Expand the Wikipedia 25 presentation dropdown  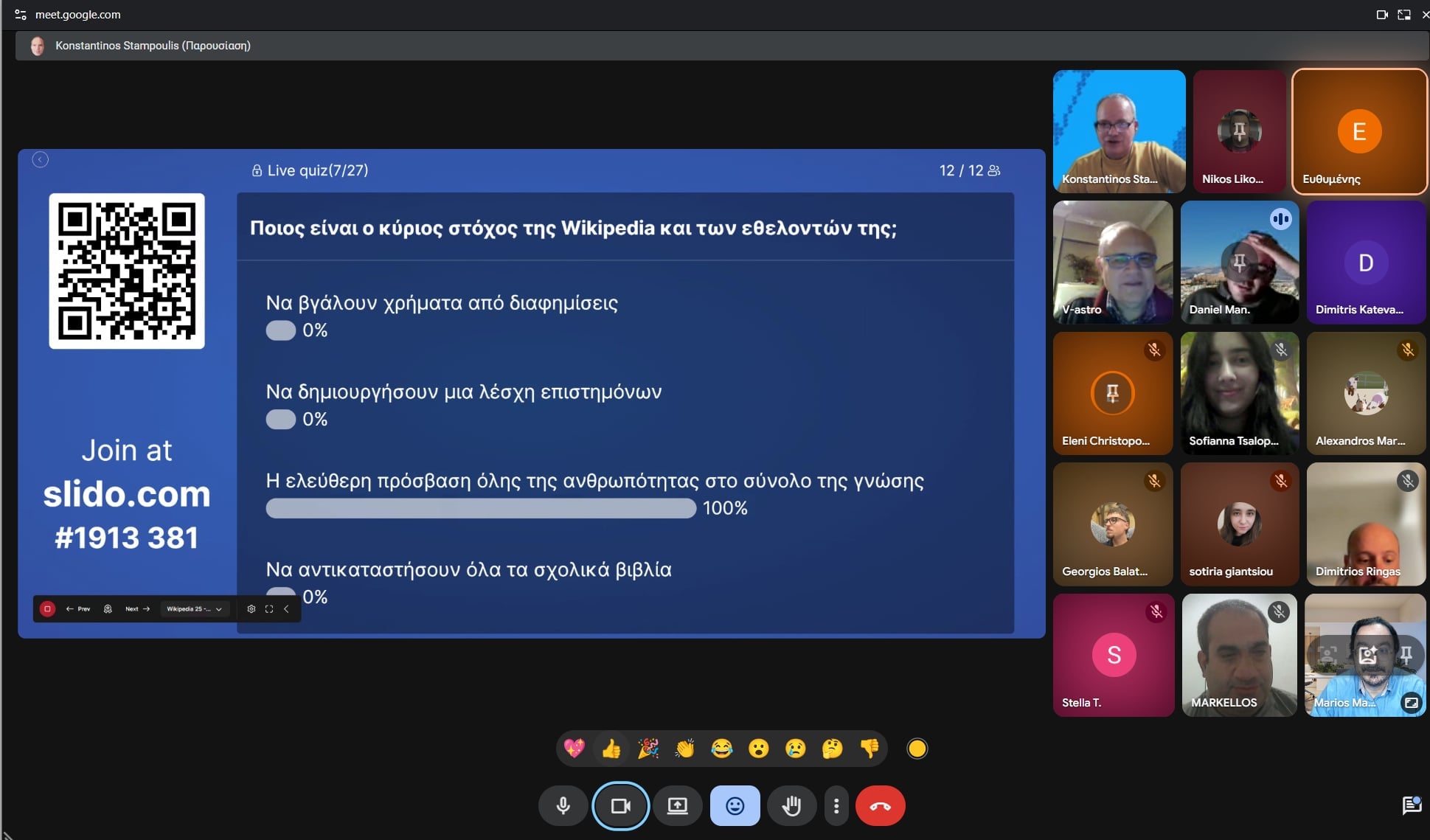[x=194, y=609]
